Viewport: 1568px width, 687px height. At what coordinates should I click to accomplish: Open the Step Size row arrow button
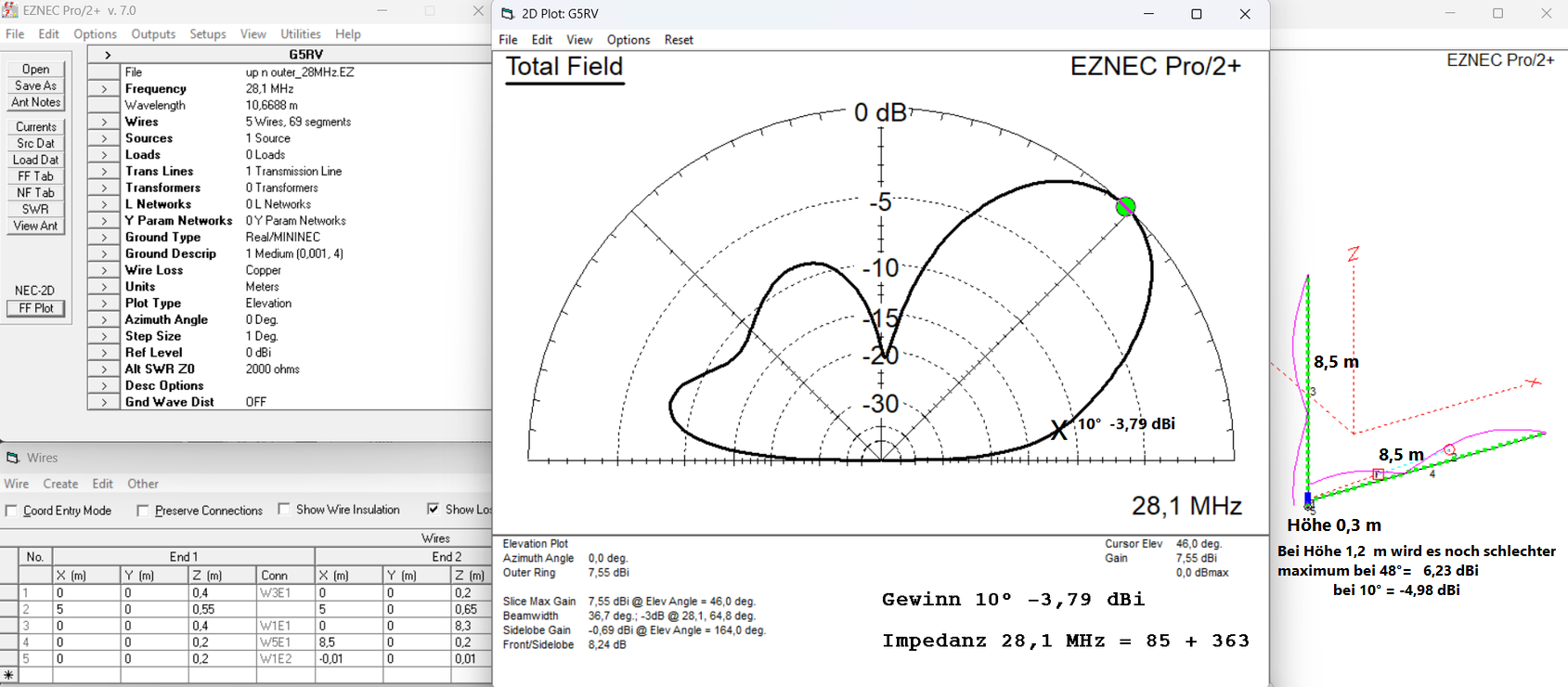(104, 336)
